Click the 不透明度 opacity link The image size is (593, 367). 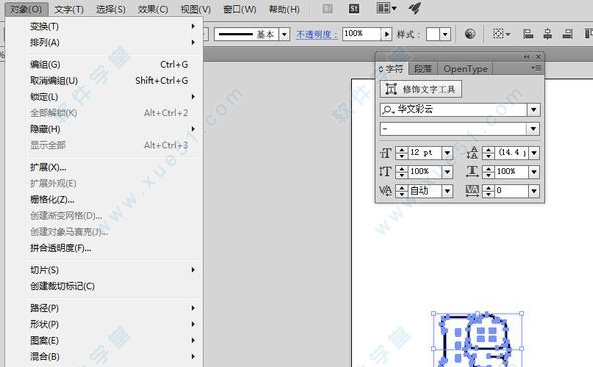[x=317, y=34]
